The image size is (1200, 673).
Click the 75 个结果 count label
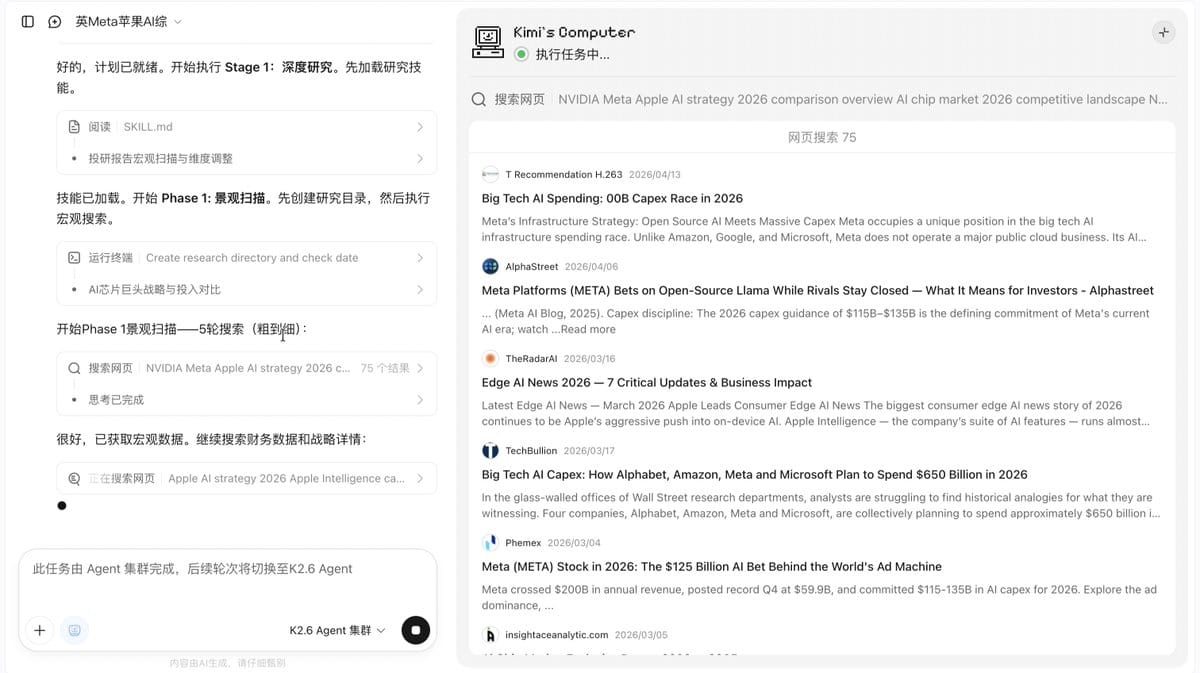click(385, 368)
